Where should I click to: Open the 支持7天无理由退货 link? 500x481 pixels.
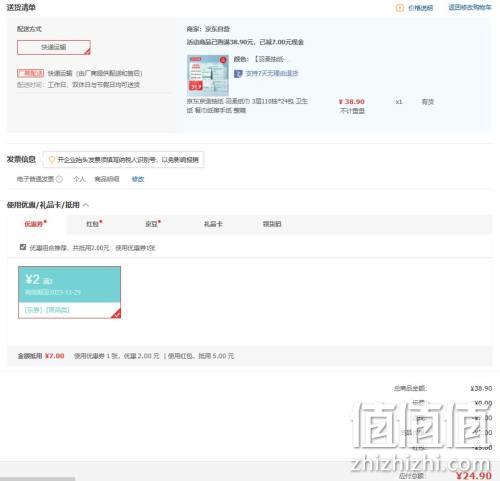click(272, 73)
